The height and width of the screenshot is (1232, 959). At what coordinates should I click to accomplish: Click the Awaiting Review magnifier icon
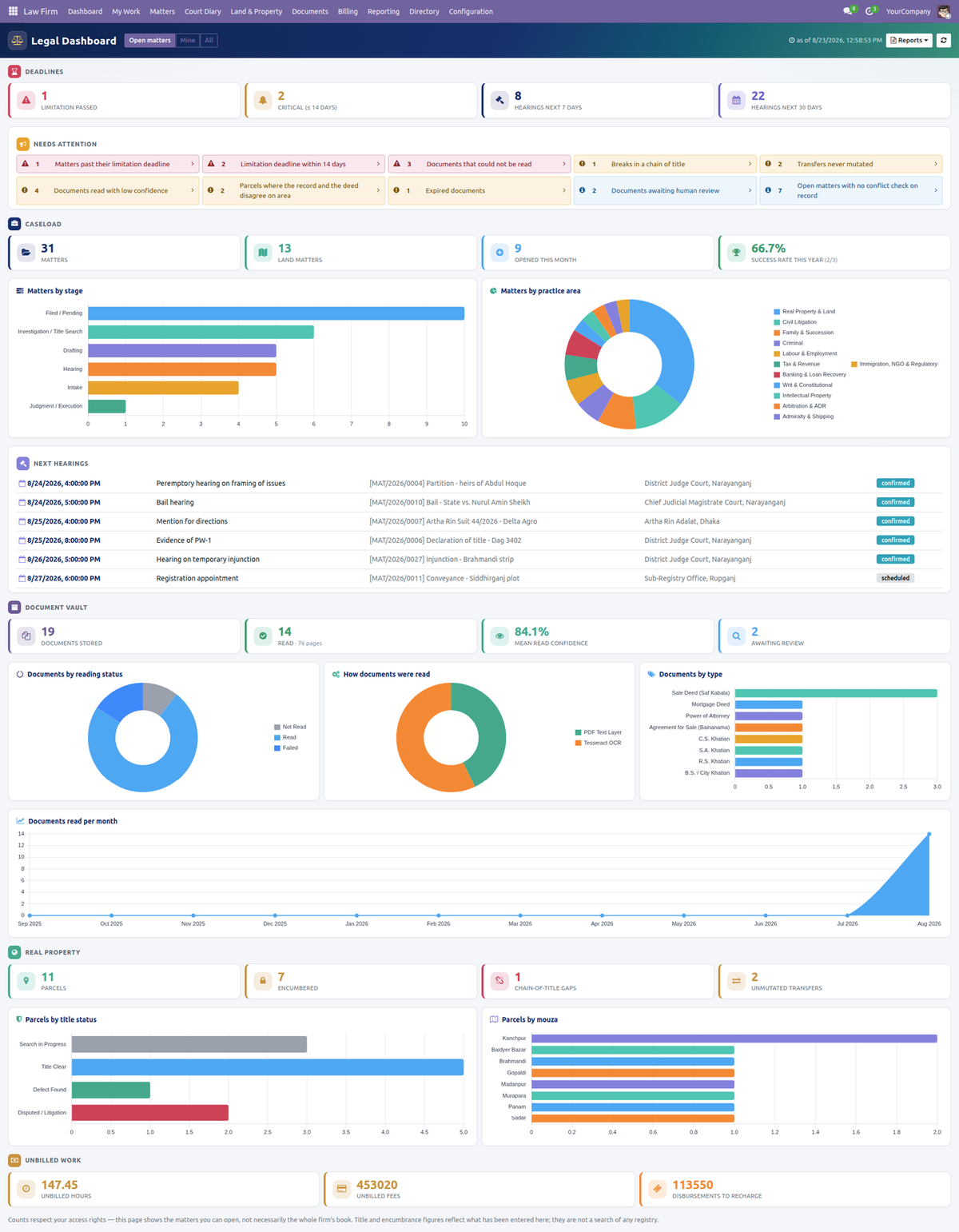(736, 636)
